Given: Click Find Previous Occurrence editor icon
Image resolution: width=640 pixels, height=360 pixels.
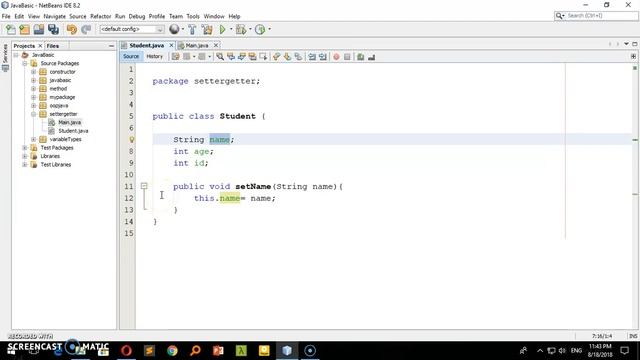Looking at the screenshot, I should [x=231, y=57].
